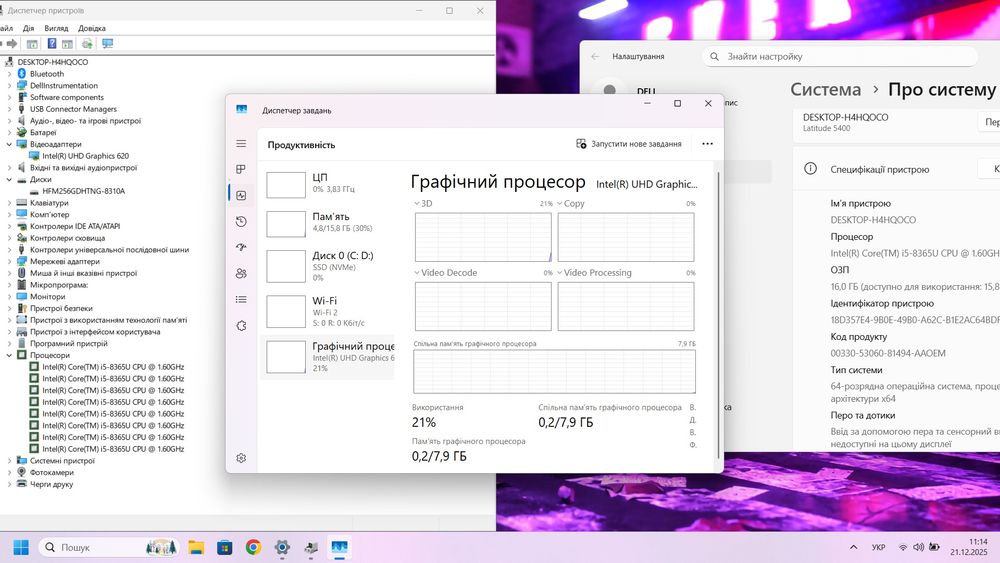Click Система breadcrumb link in Settings
The image size is (1000, 563).
pyautogui.click(x=825, y=89)
